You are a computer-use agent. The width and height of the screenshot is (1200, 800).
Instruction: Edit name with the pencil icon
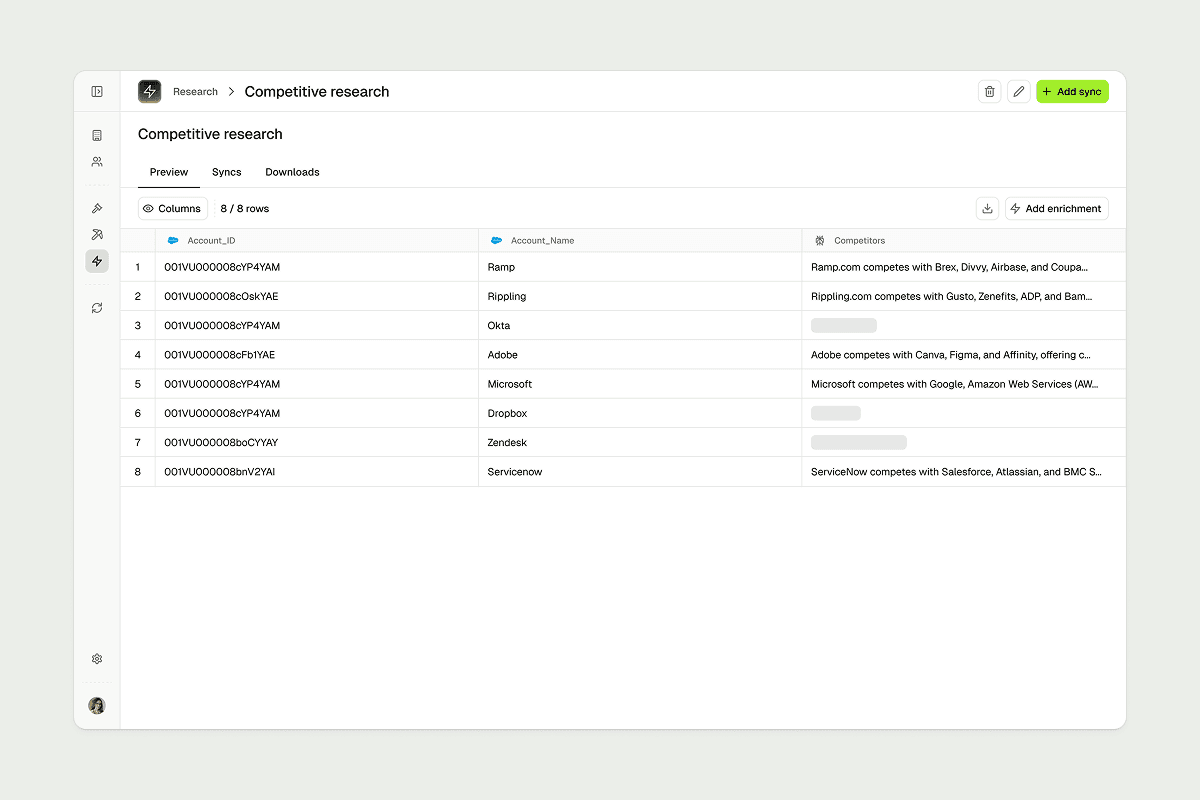1019,91
